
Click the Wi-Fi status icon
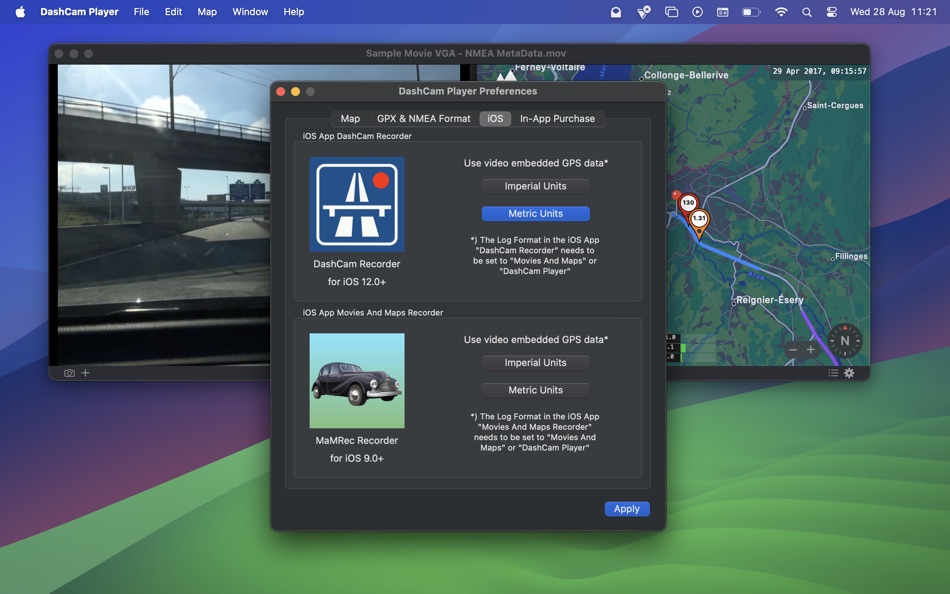click(x=781, y=12)
